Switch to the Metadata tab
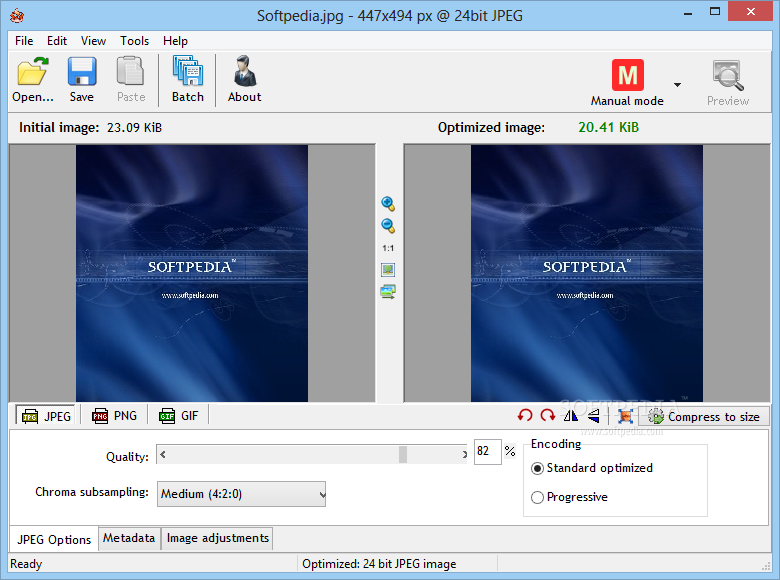This screenshot has width=780, height=580. tap(129, 538)
